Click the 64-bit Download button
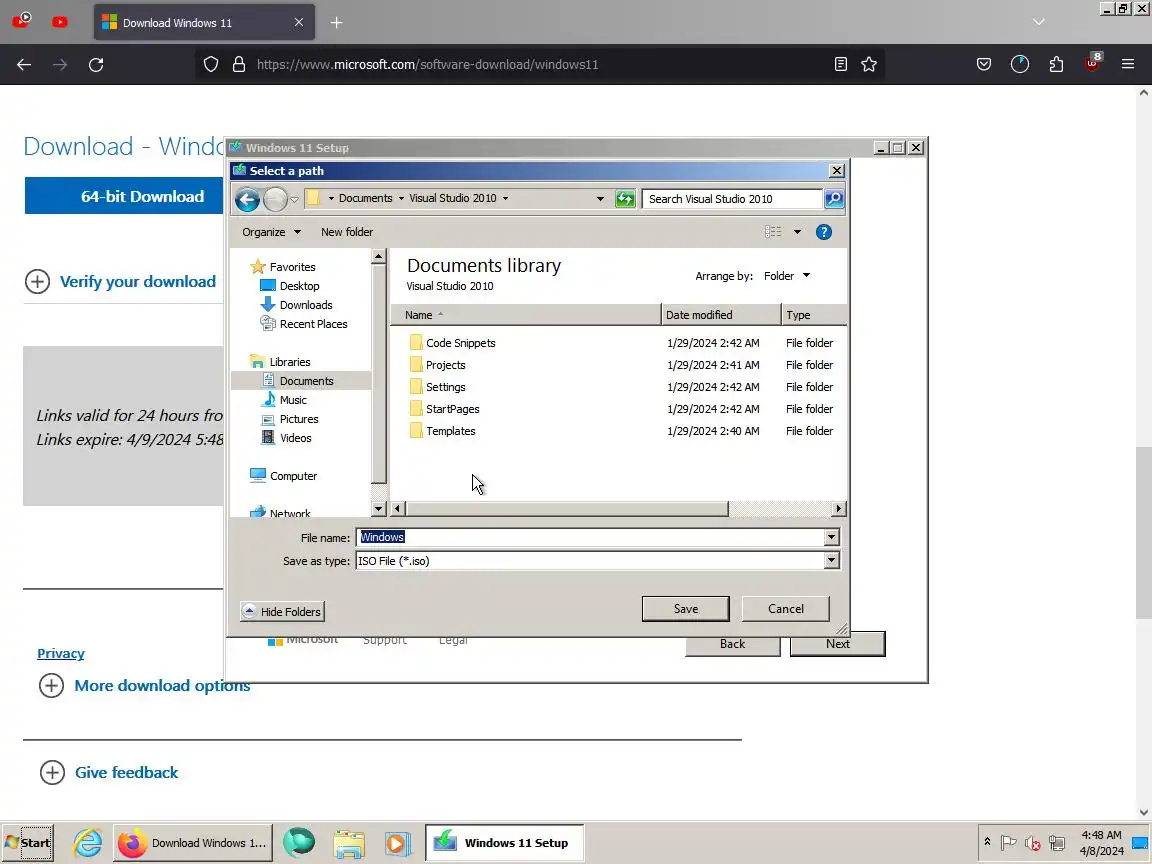The width and height of the screenshot is (1152, 864). 123,196
